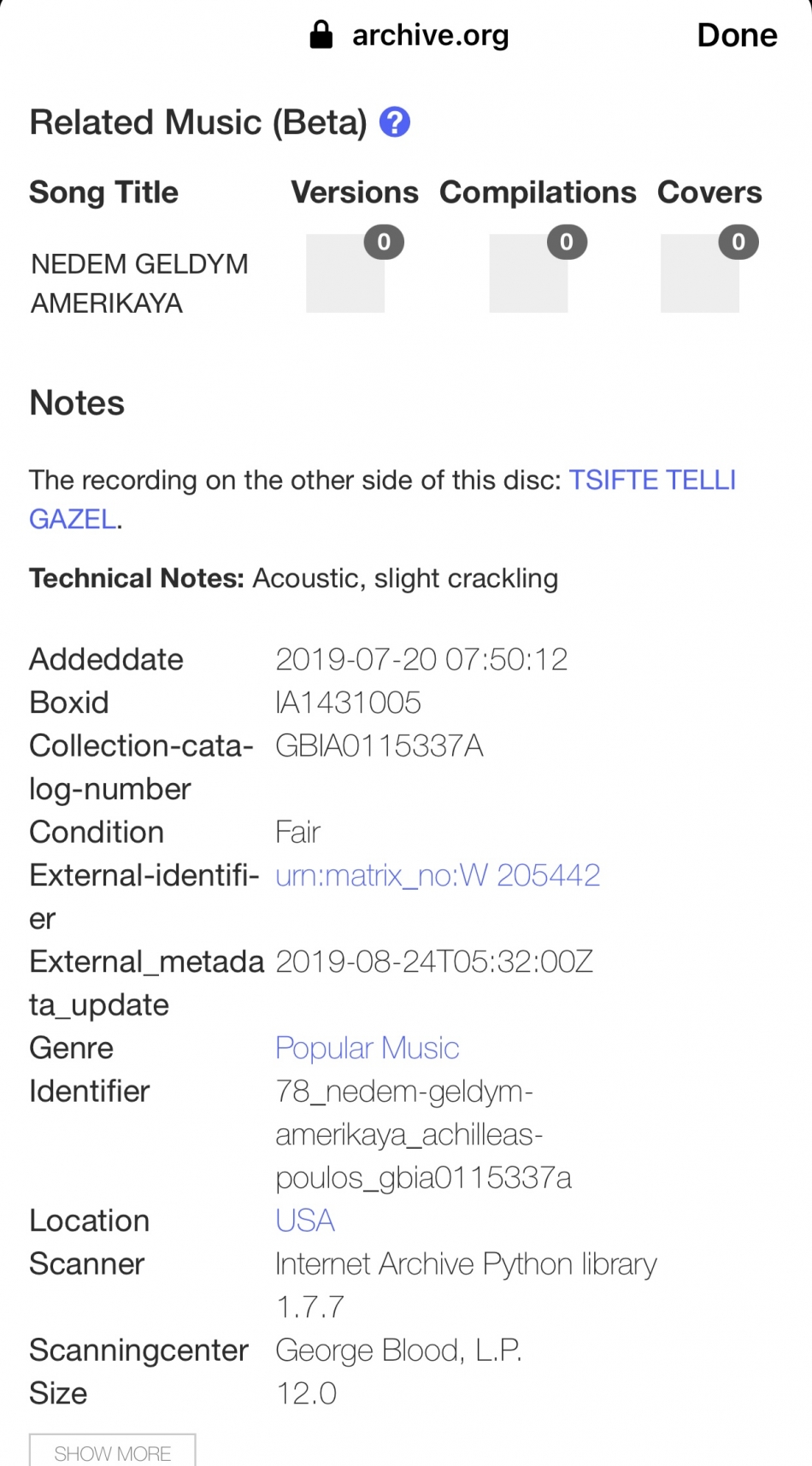The height and width of the screenshot is (1466, 812).
Task: Tap the Compilations count badge showing 0
Action: coord(567,243)
